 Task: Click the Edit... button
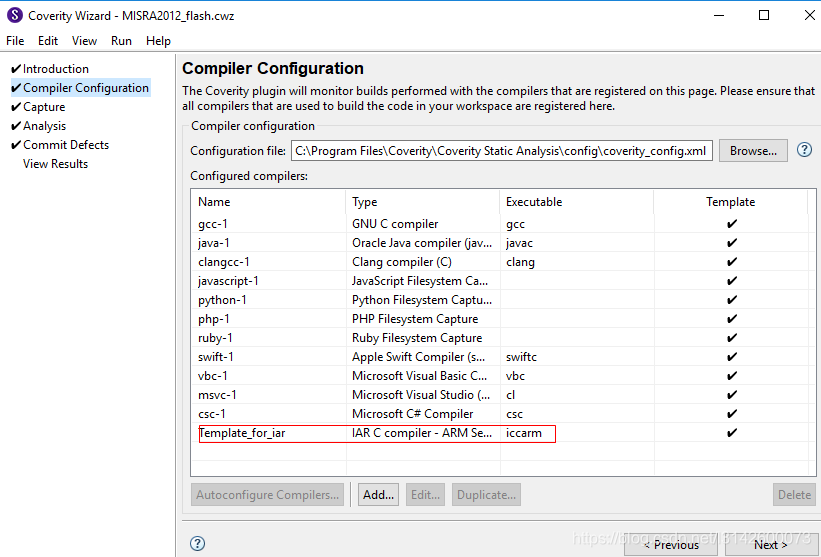pos(425,495)
